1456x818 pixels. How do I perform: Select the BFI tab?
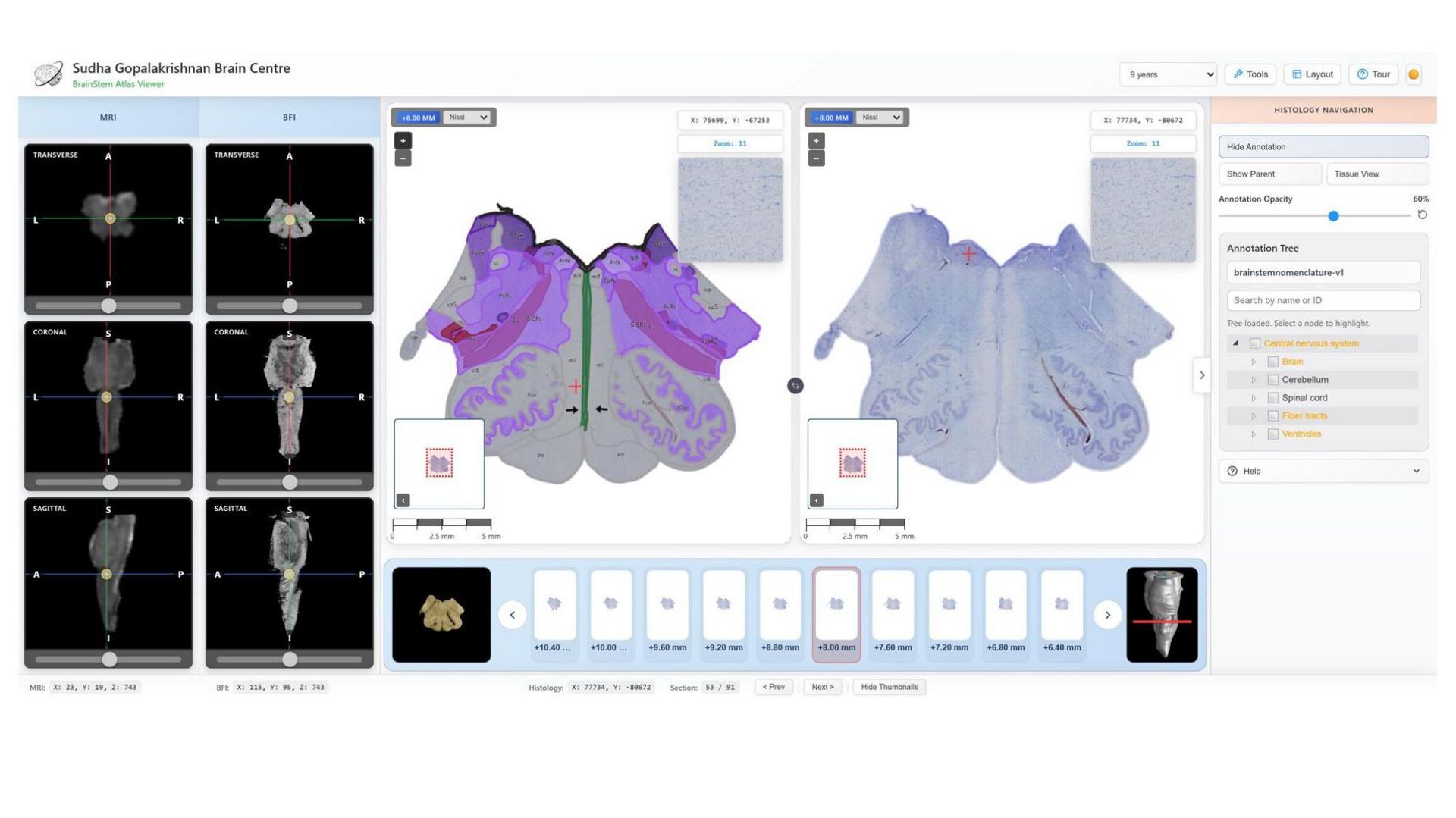(x=290, y=118)
